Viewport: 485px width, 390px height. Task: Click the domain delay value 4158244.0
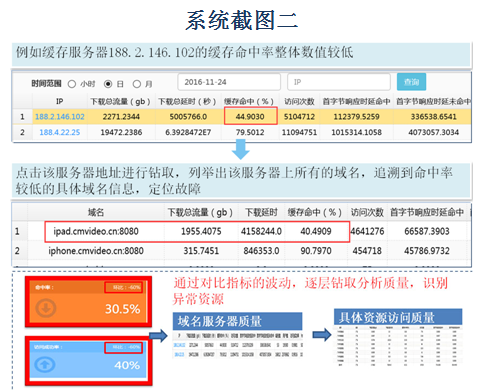[261, 231]
